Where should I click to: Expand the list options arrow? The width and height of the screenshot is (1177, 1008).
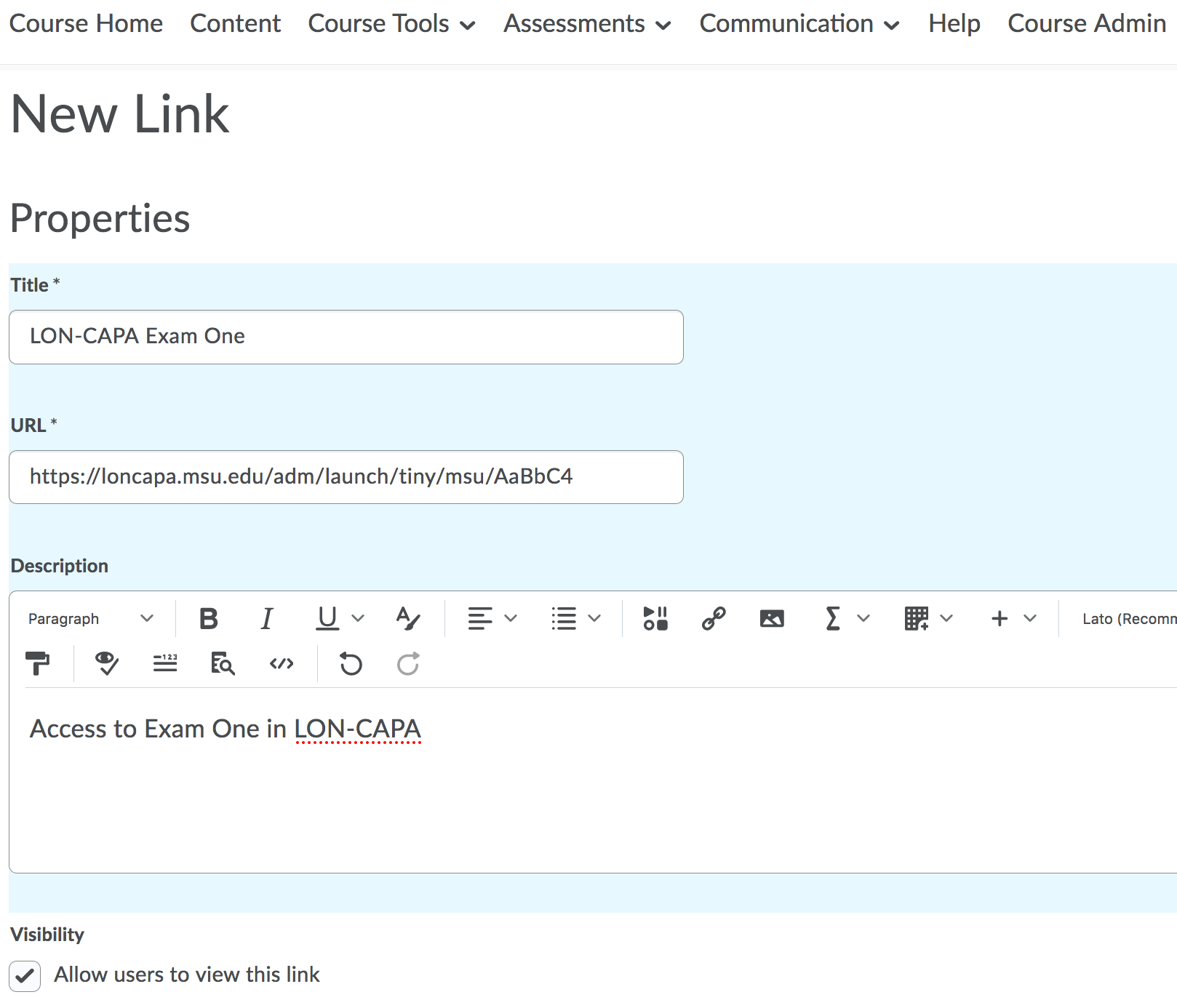[x=594, y=619]
